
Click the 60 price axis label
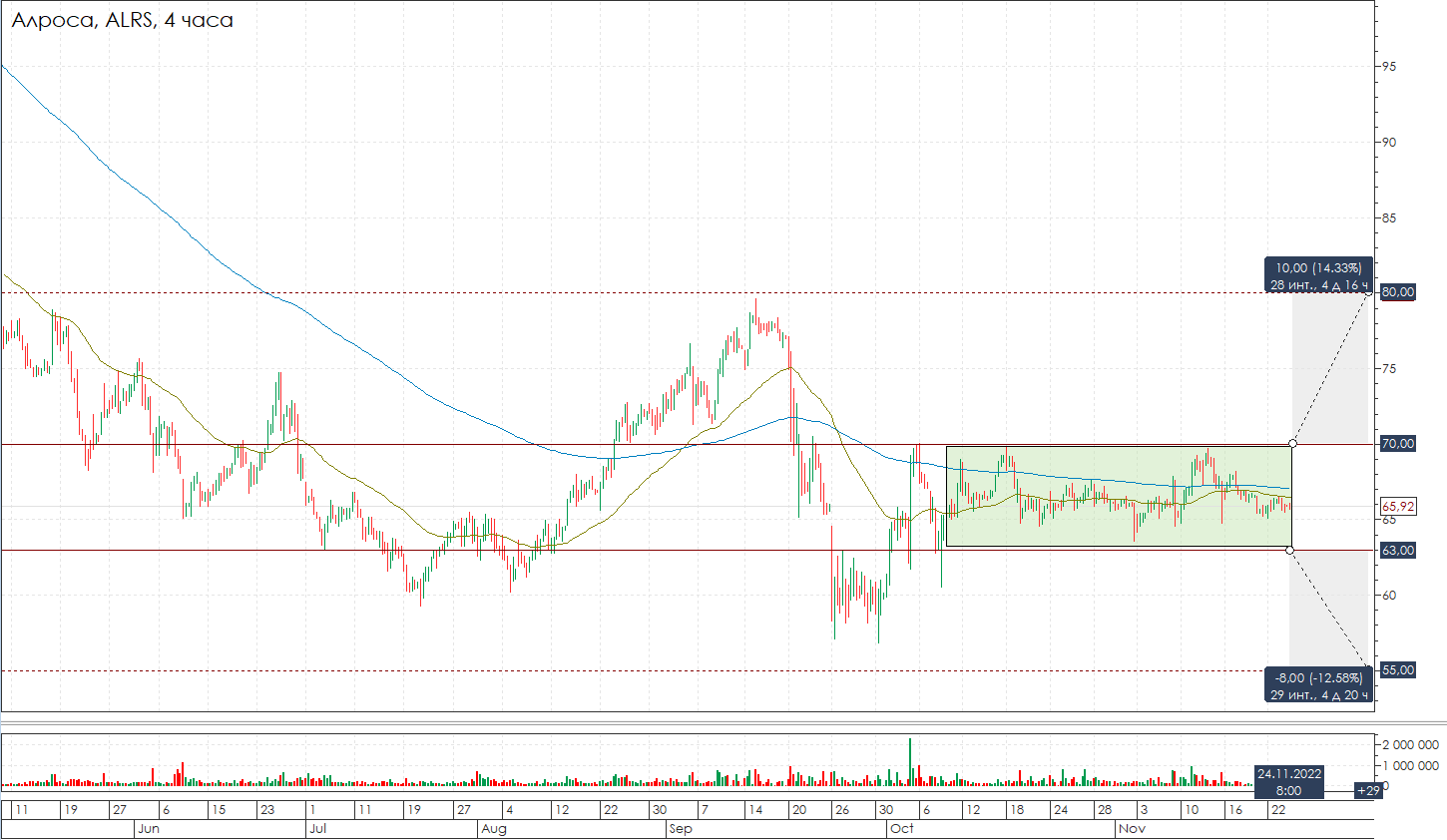1389,596
